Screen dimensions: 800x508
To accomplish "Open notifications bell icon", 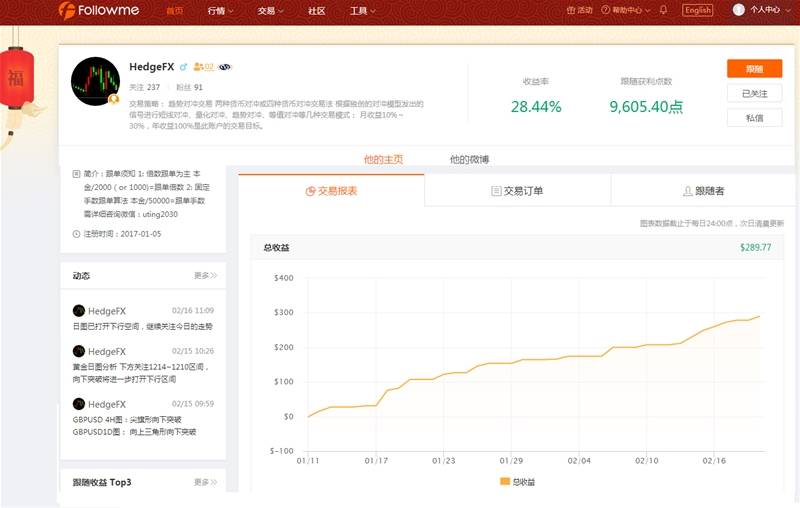I will 663,10.
